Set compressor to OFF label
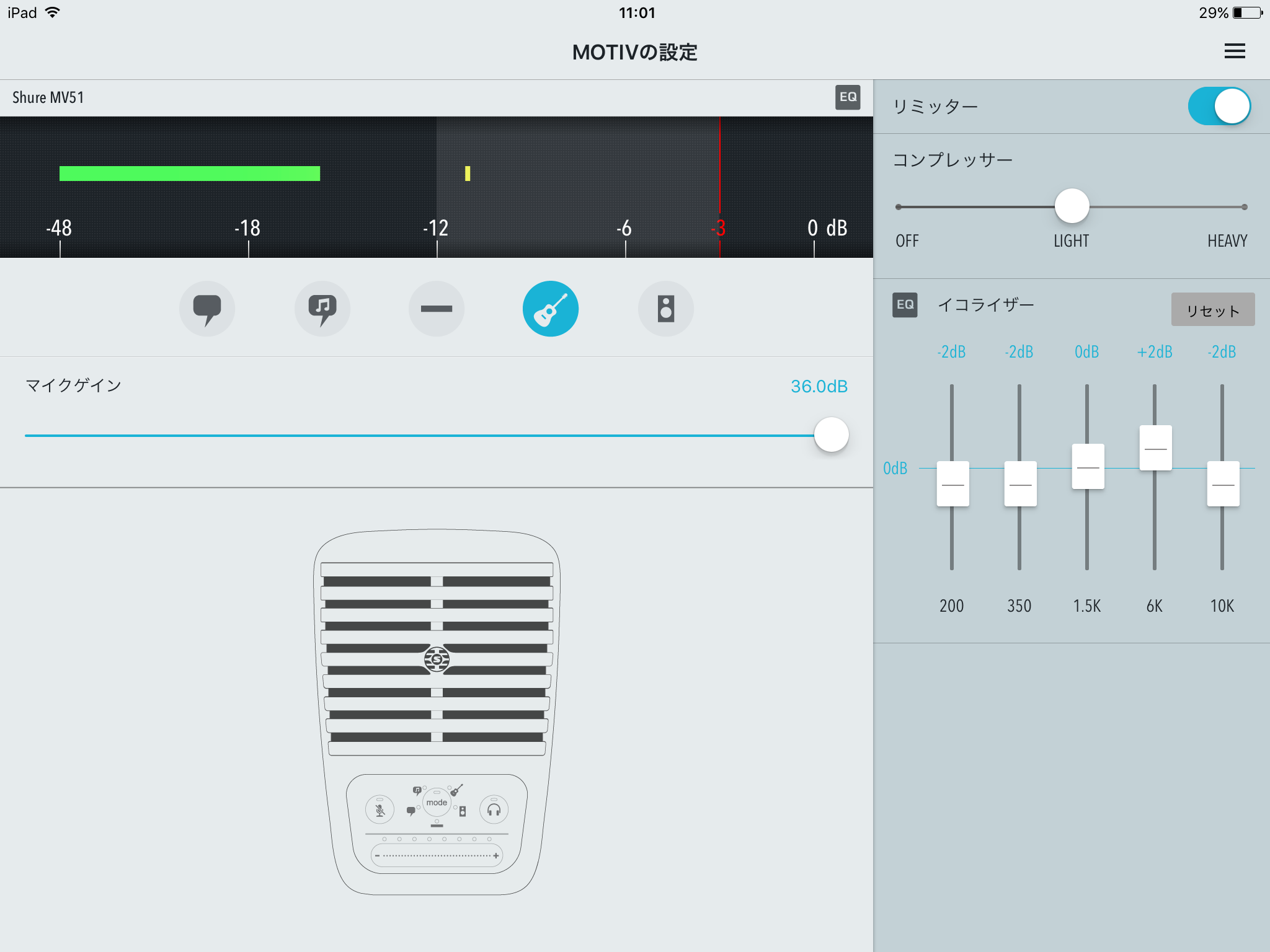The width and height of the screenshot is (1270, 952). [907, 240]
